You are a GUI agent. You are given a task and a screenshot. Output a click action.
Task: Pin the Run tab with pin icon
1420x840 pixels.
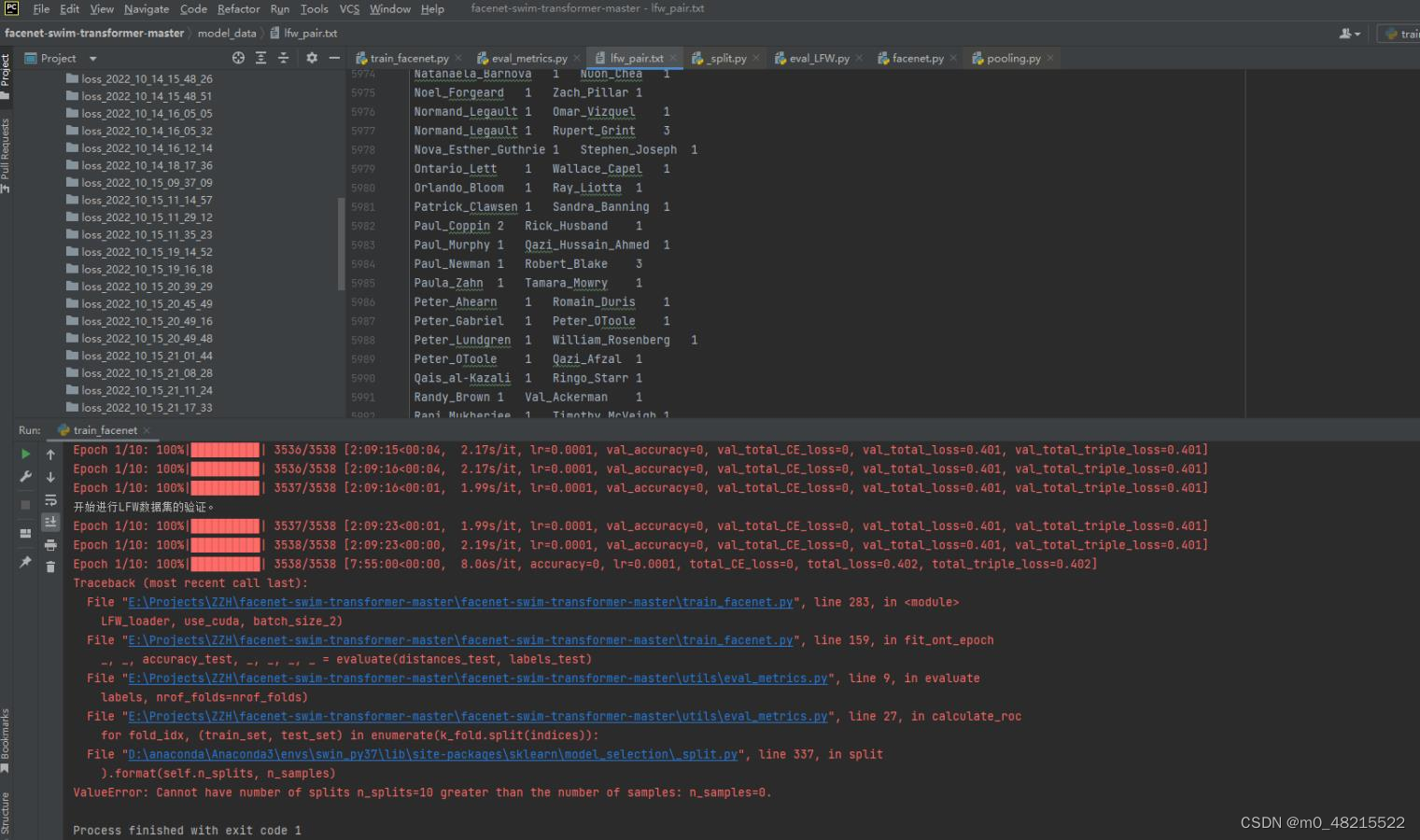point(25,562)
